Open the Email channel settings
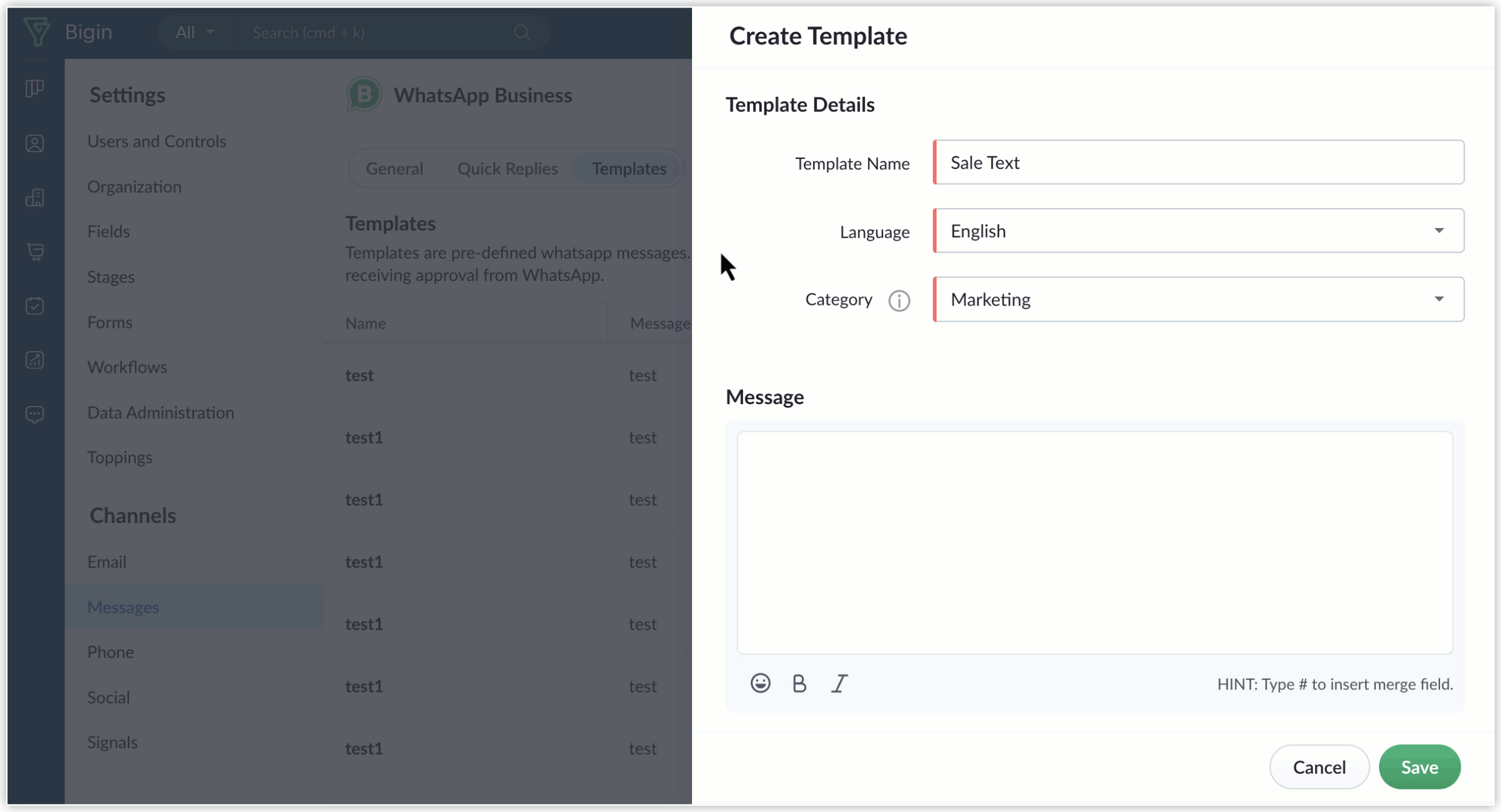This screenshot has width=1501, height=812. (106, 562)
